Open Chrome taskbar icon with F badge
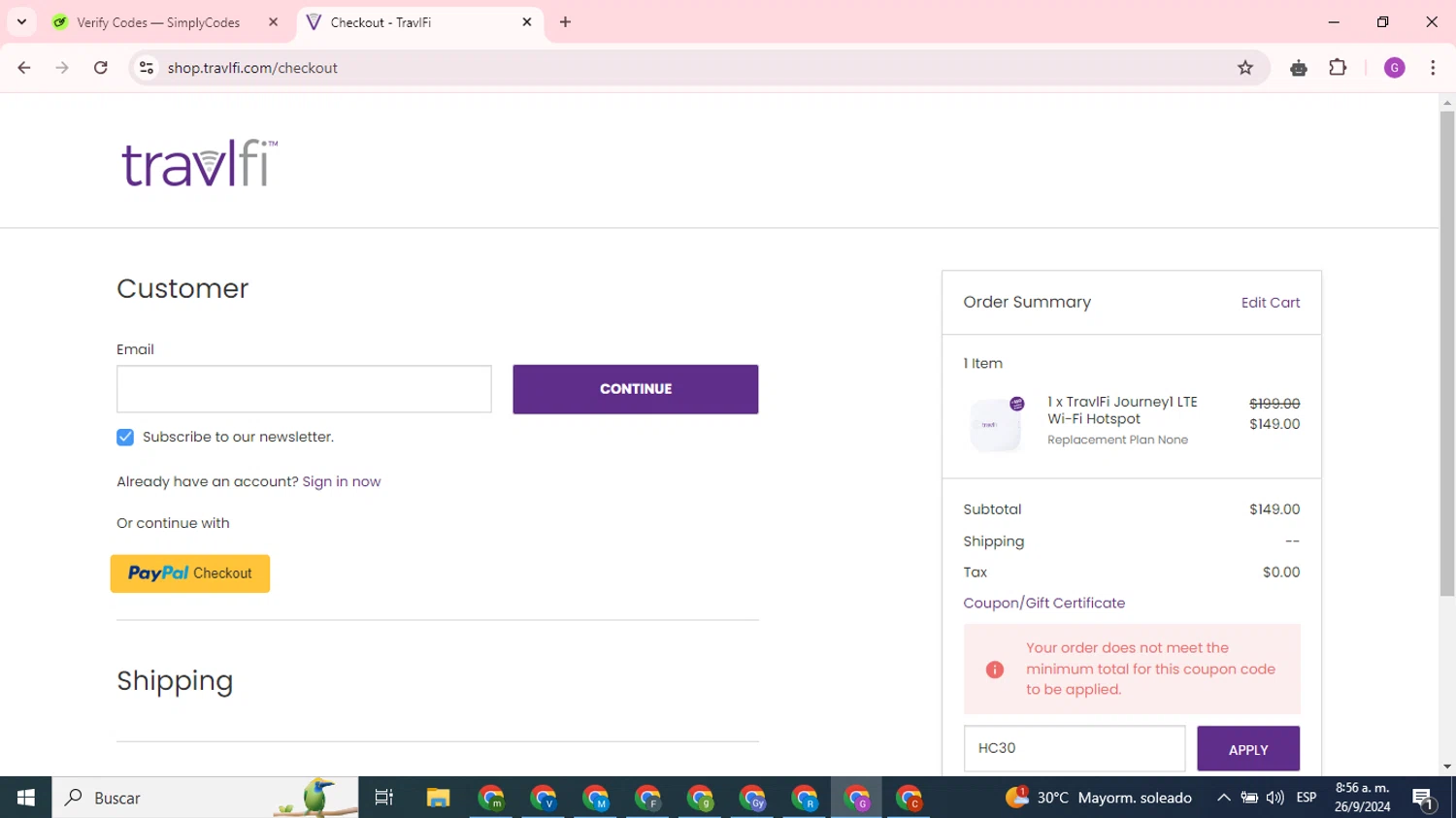Image resolution: width=1456 pixels, height=818 pixels. (648, 798)
